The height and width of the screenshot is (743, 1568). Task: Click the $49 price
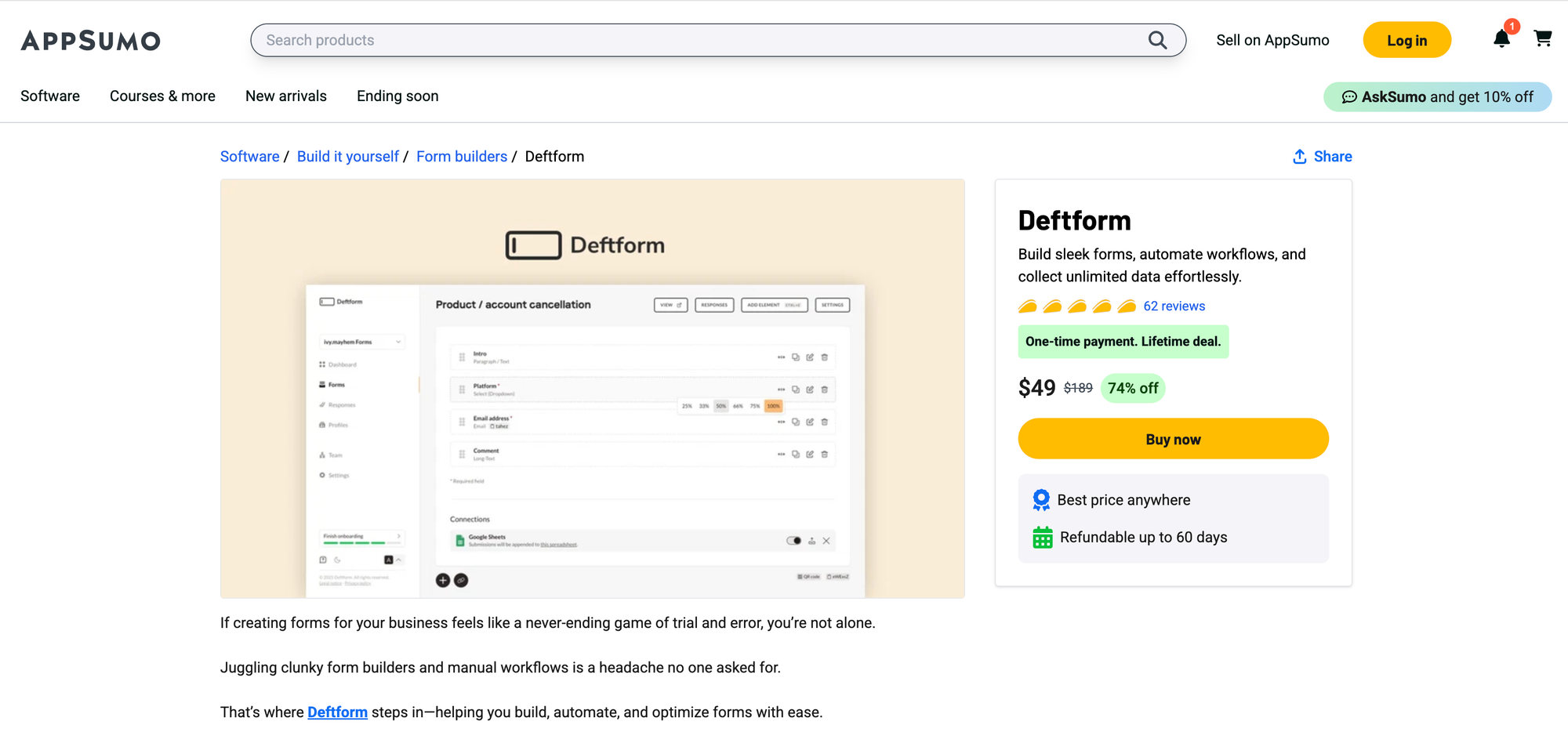pos(1036,388)
